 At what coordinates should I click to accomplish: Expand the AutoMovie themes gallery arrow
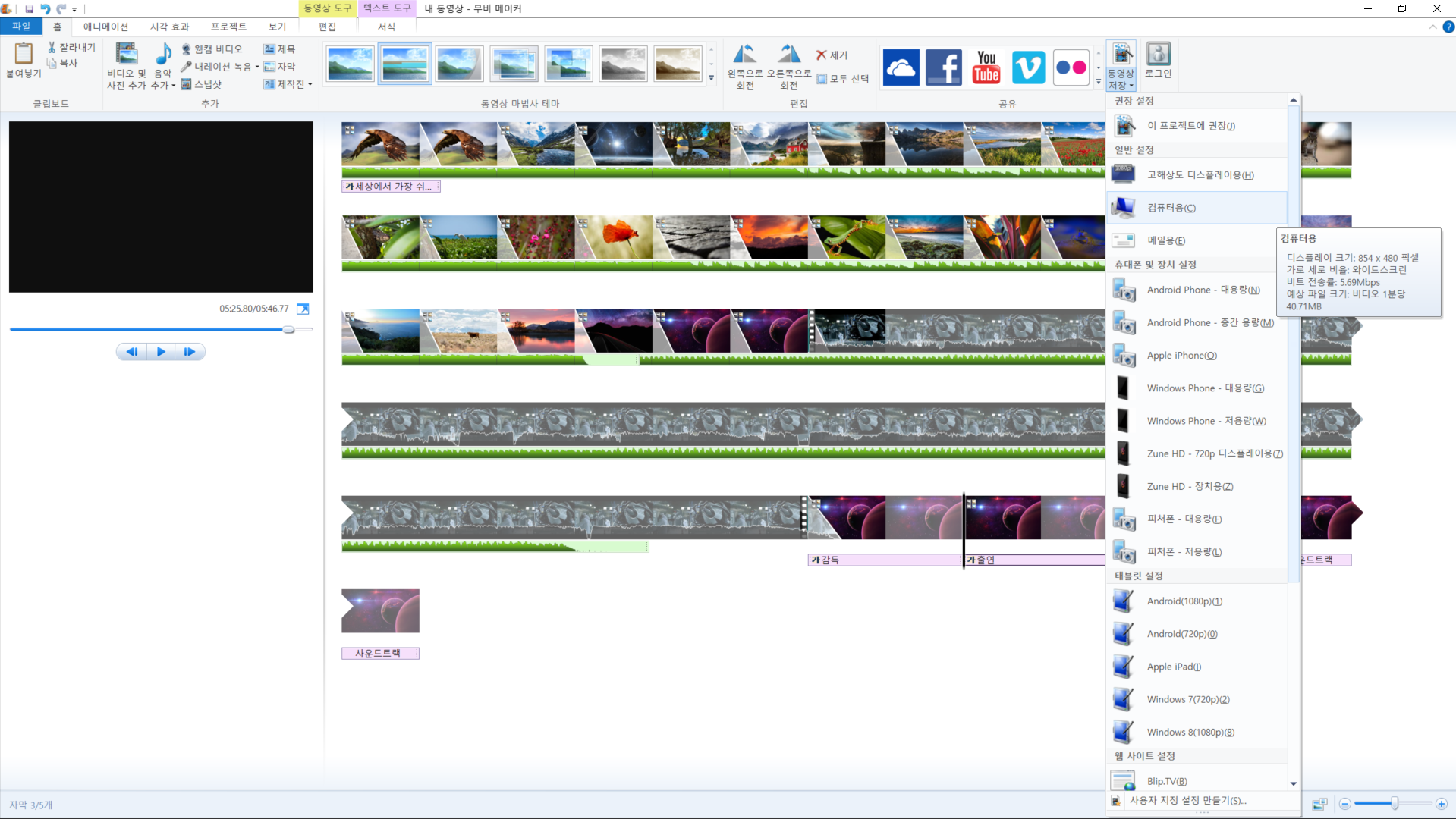coord(711,78)
